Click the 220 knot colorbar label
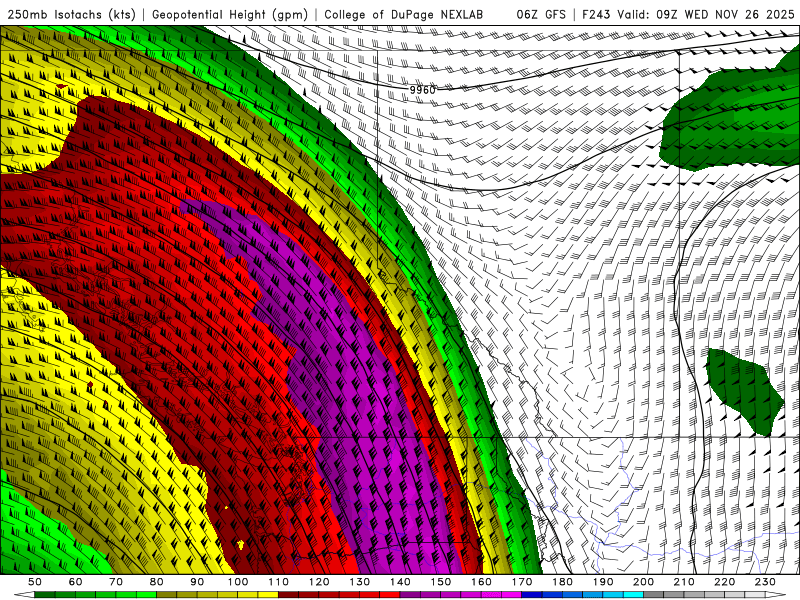 point(724,582)
